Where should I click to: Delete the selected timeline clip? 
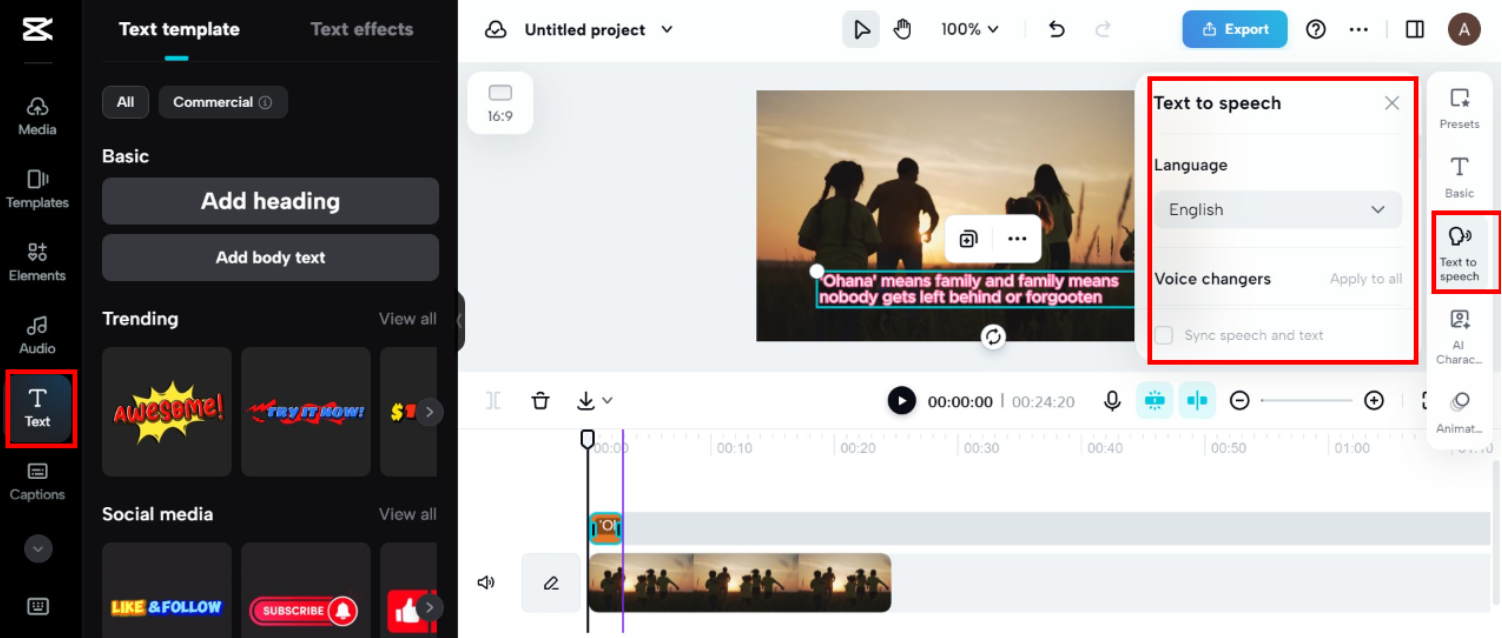point(541,401)
